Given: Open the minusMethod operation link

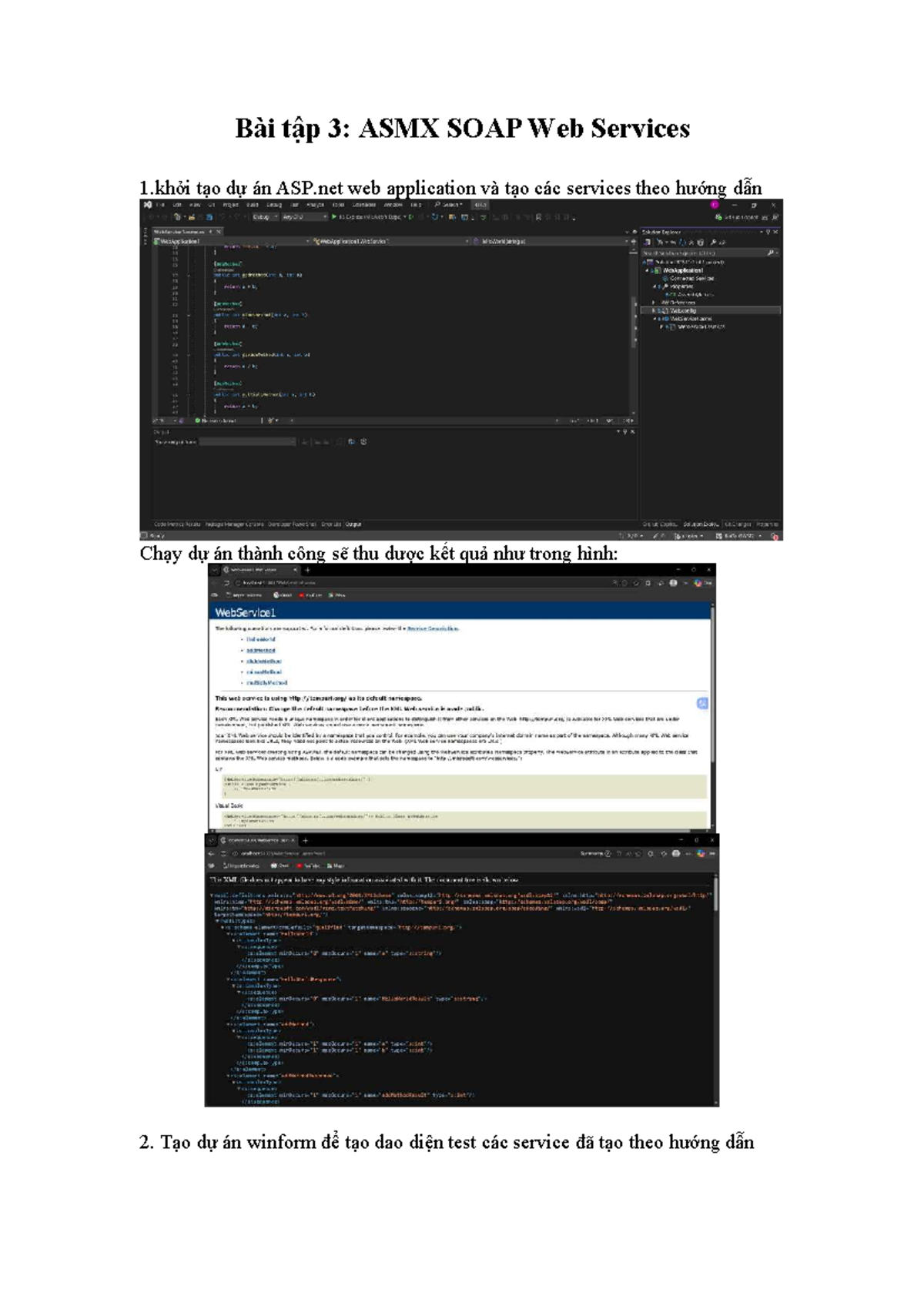Looking at the screenshot, I should click(264, 671).
